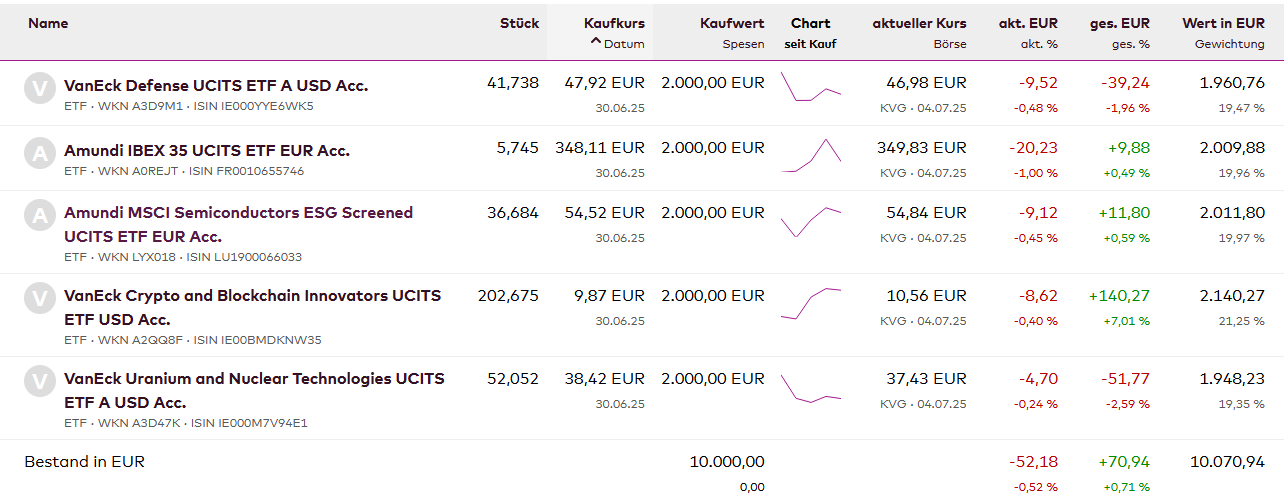Sort the table by Kaufkurs column
The height and width of the screenshot is (504, 1284).
pos(614,23)
